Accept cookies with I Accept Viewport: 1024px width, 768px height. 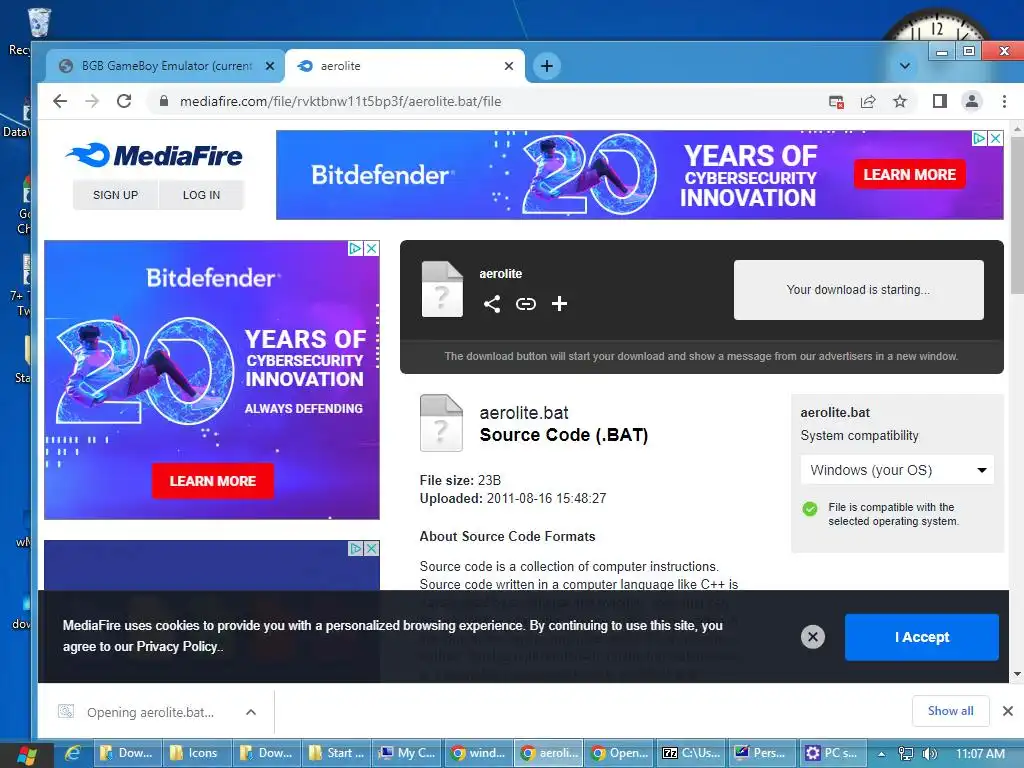921,637
